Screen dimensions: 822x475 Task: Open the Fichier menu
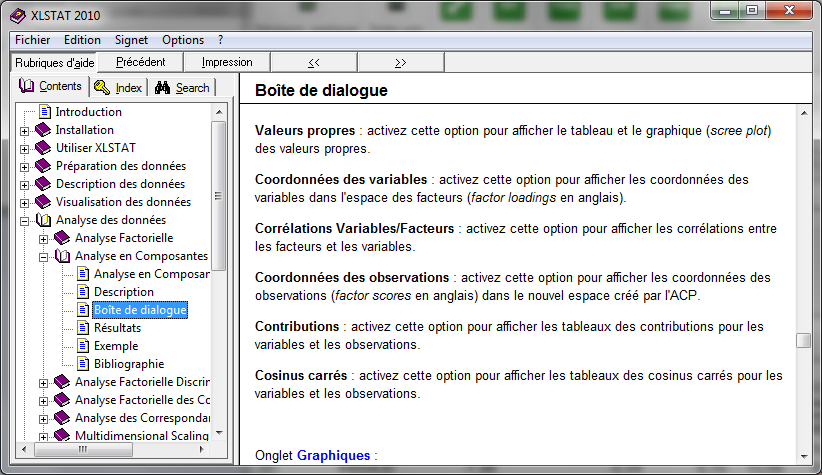coord(33,40)
